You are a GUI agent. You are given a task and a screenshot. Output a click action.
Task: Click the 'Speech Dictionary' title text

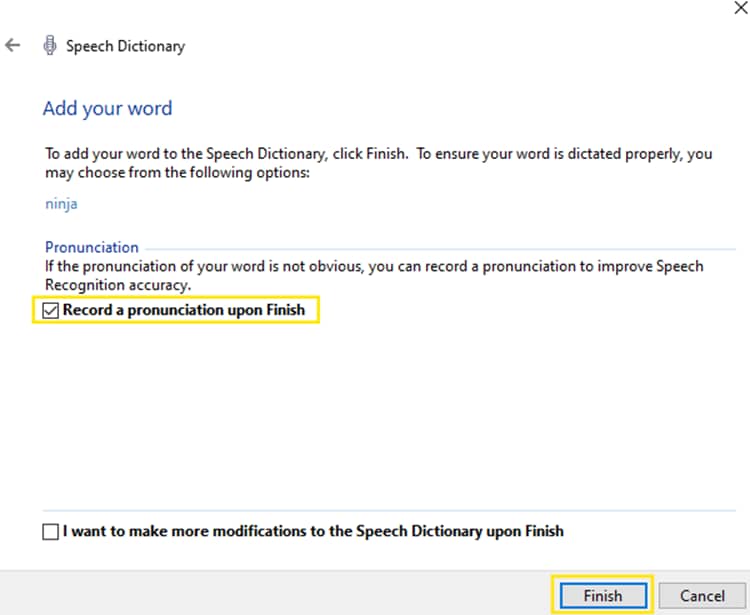[125, 46]
